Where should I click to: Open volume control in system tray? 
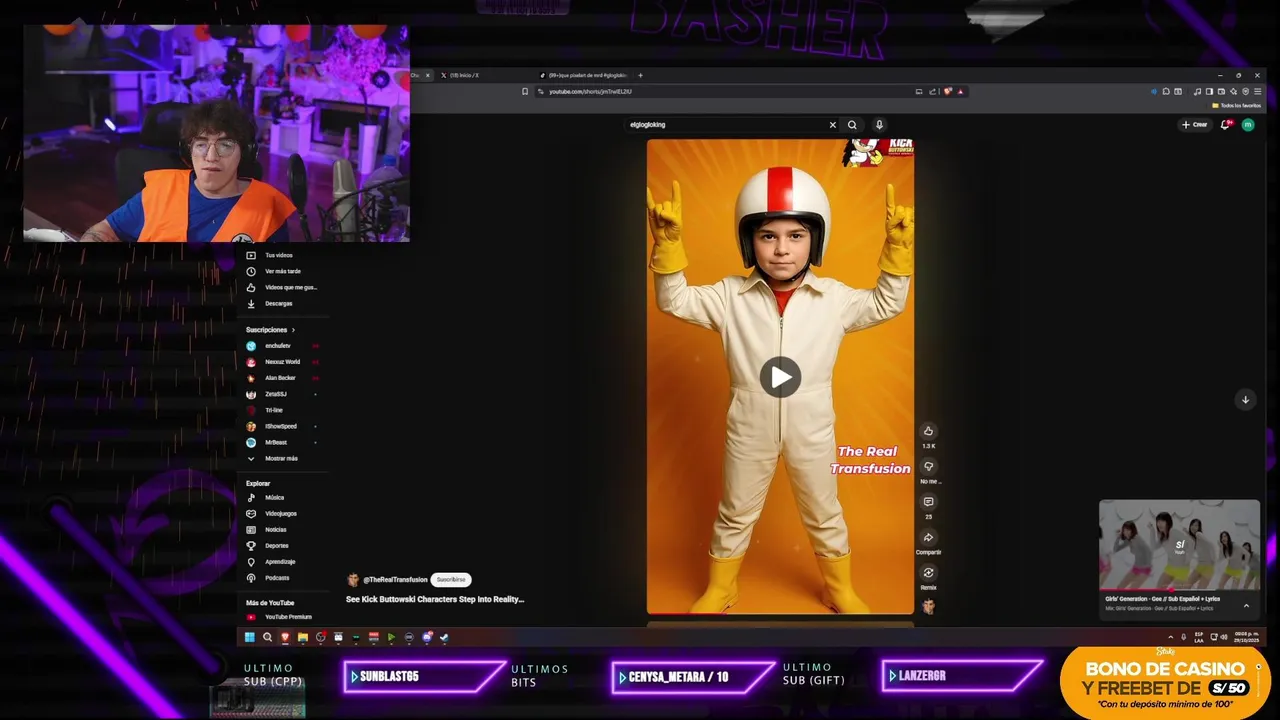tap(1225, 637)
